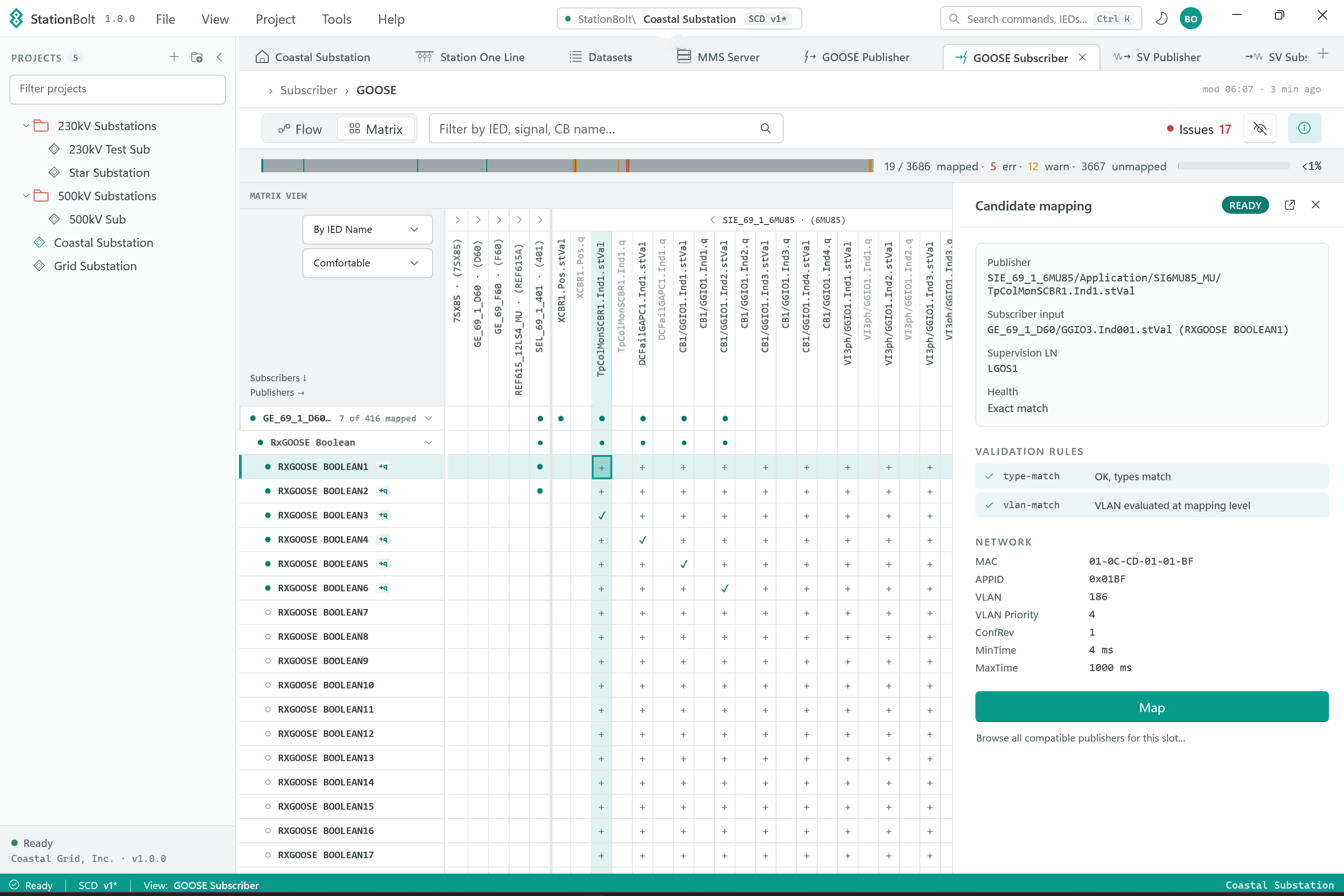Browse all compatible publishers link
This screenshot has width=1344, height=896.
[1081, 738]
